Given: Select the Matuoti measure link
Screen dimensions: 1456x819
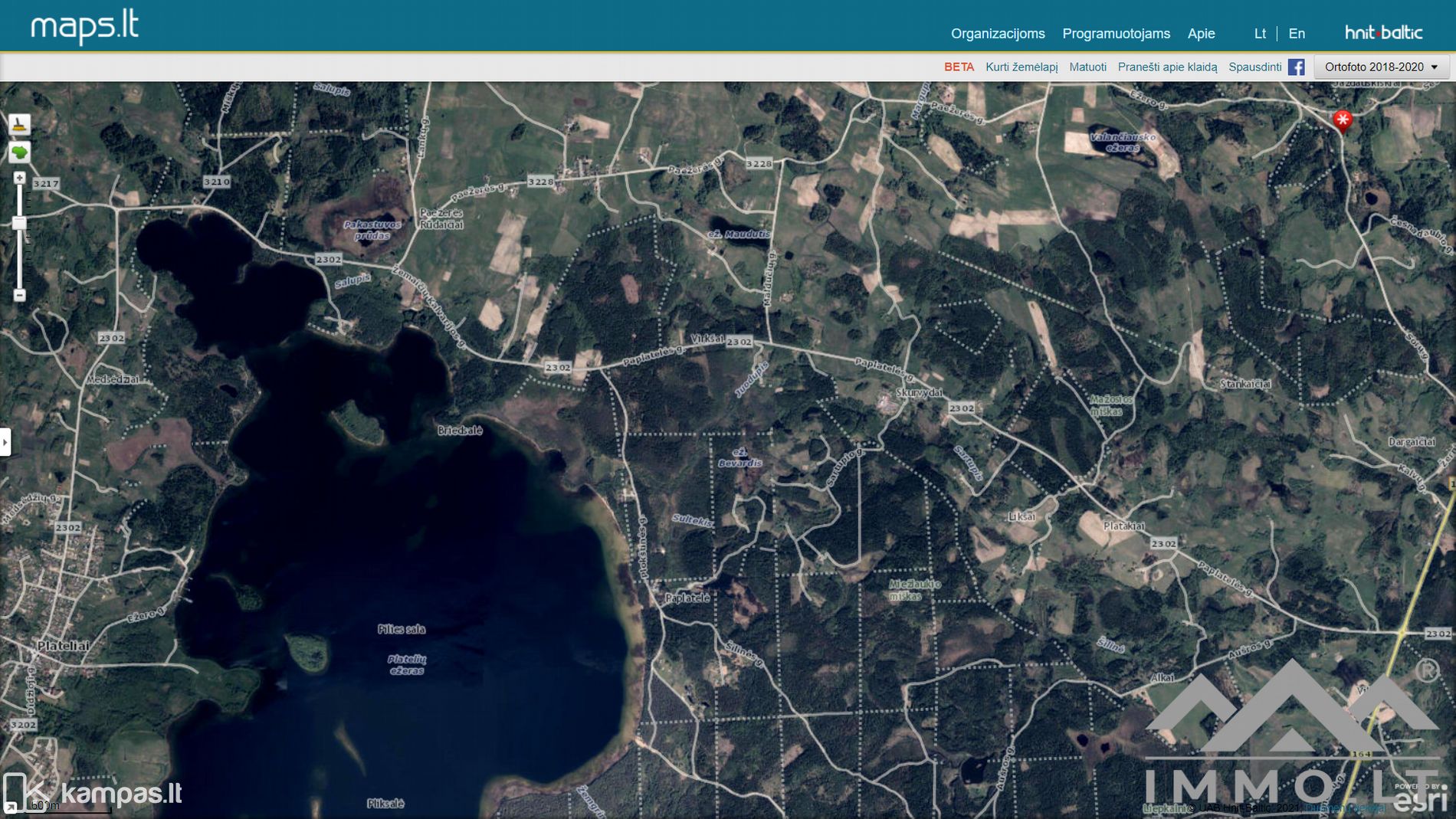Looking at the screenshot, I should point(1087,67).
